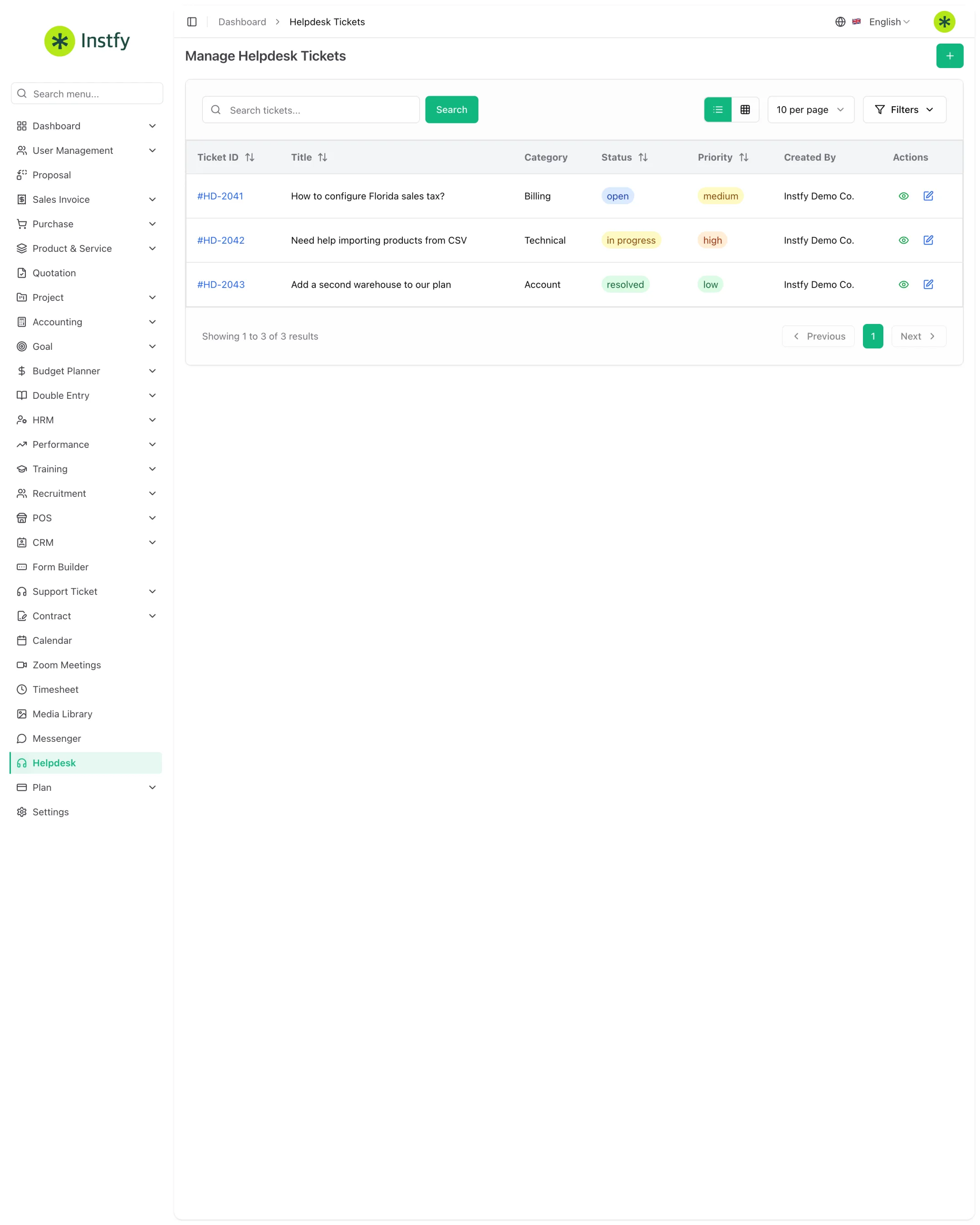
Task: View ticket #HD-2043 with eye icon
Action: pyautogui.click(x=903, y=284)
